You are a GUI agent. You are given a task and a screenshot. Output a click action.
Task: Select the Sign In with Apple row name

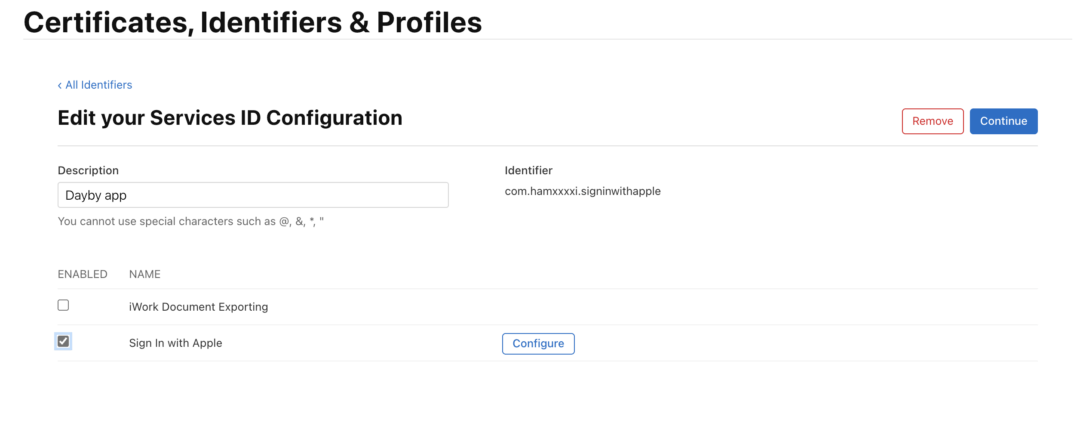(x=176, y=343)
